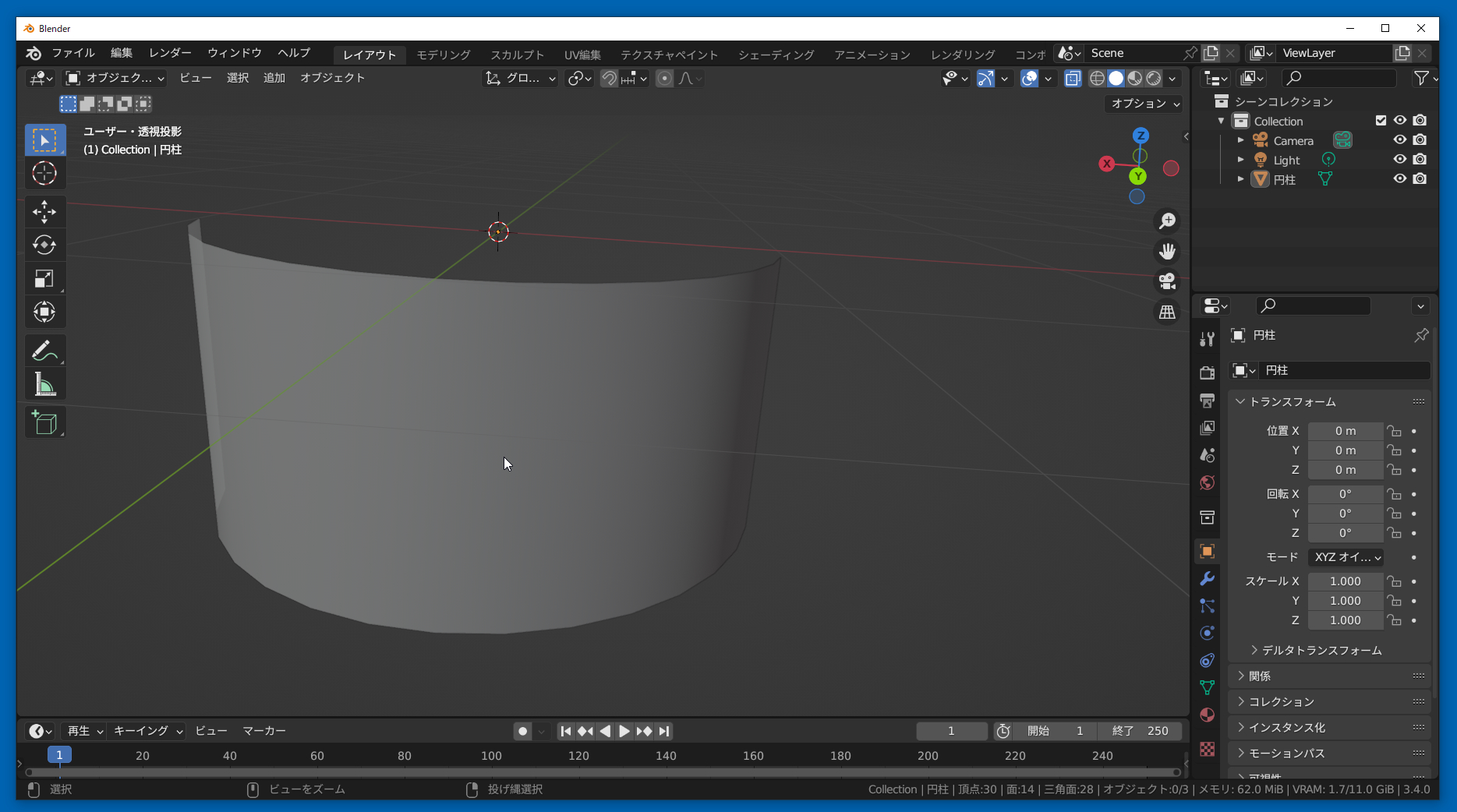Activate the Annotate pencil tool

click(x=44, y=351)
